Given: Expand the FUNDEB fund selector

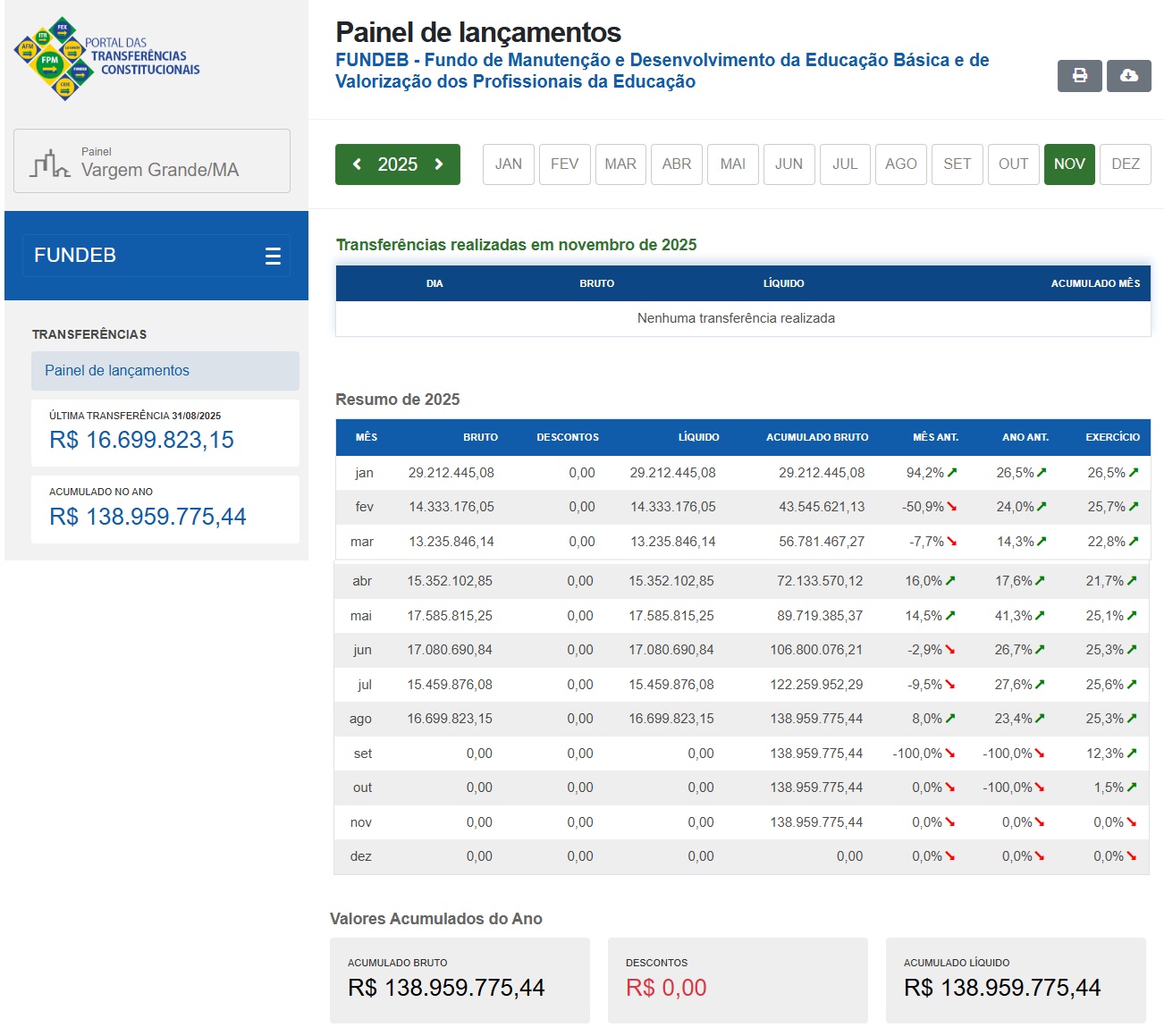Looking at the screenshot, I should 156,256.
